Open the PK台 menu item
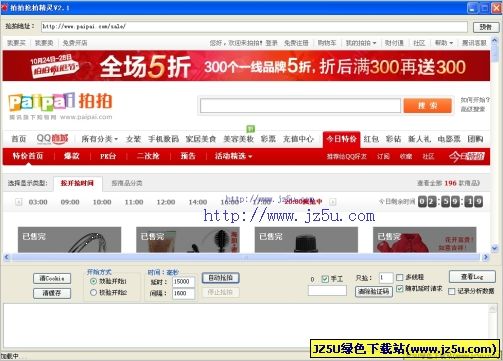 108,156
